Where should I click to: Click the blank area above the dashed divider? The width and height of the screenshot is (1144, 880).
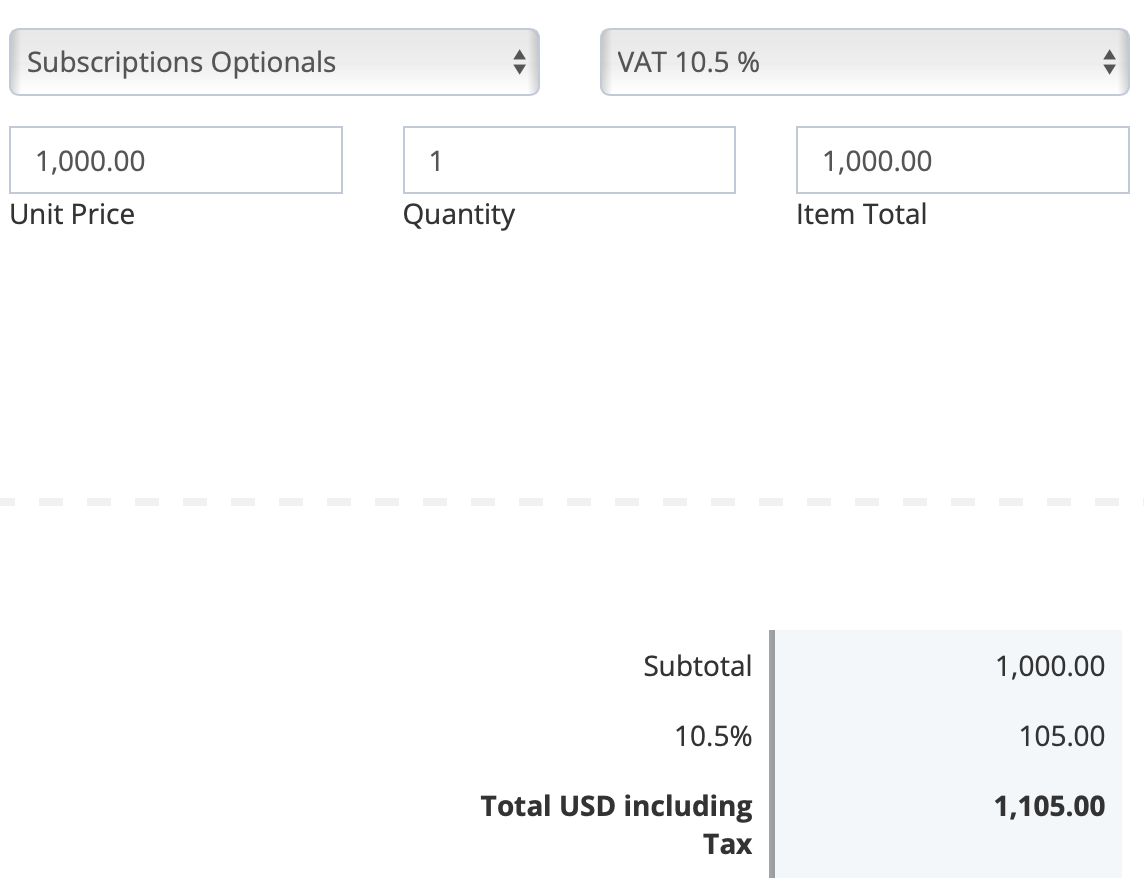(x=572, y=360)
